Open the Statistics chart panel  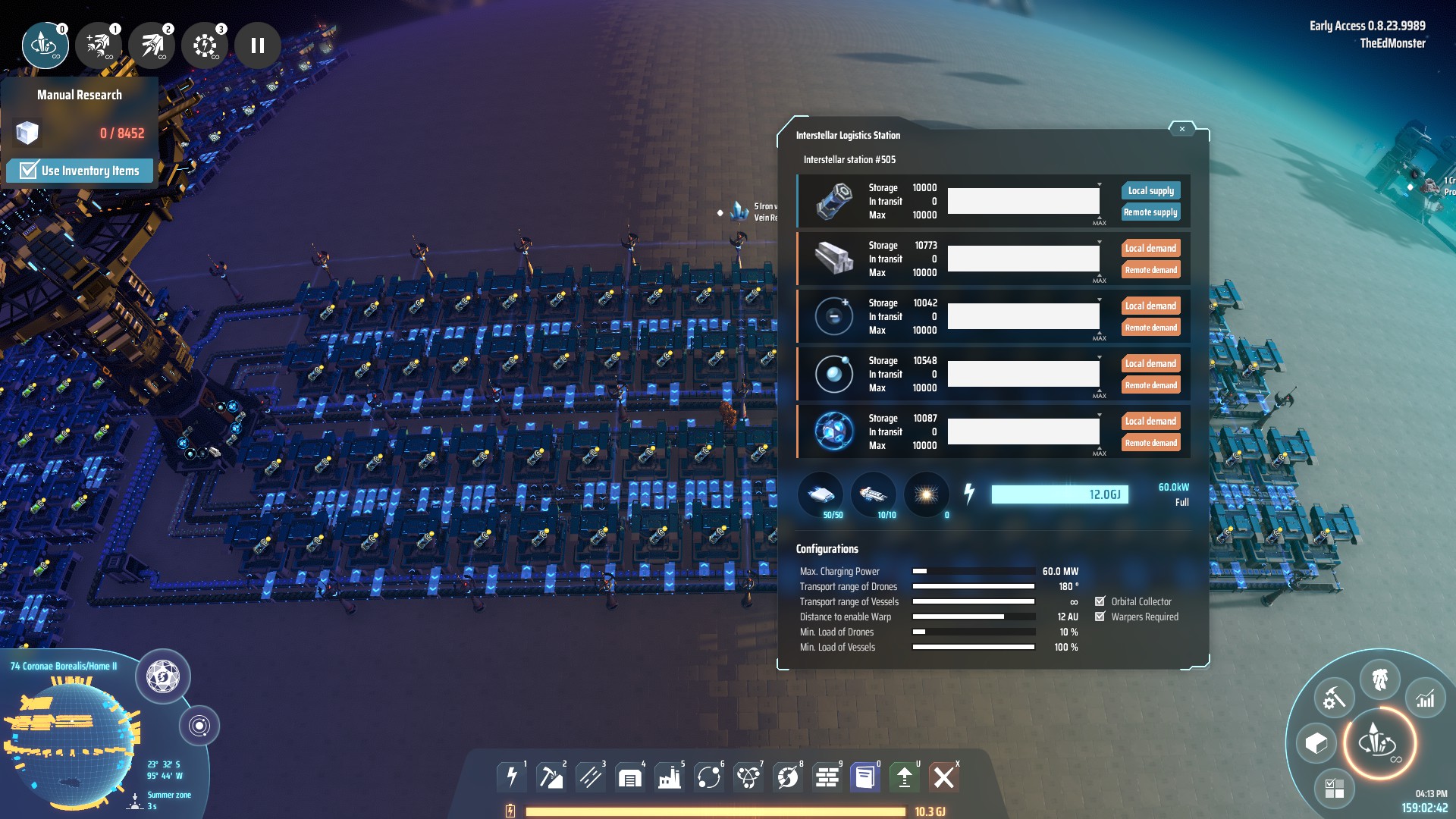[x=1426, y=698]
